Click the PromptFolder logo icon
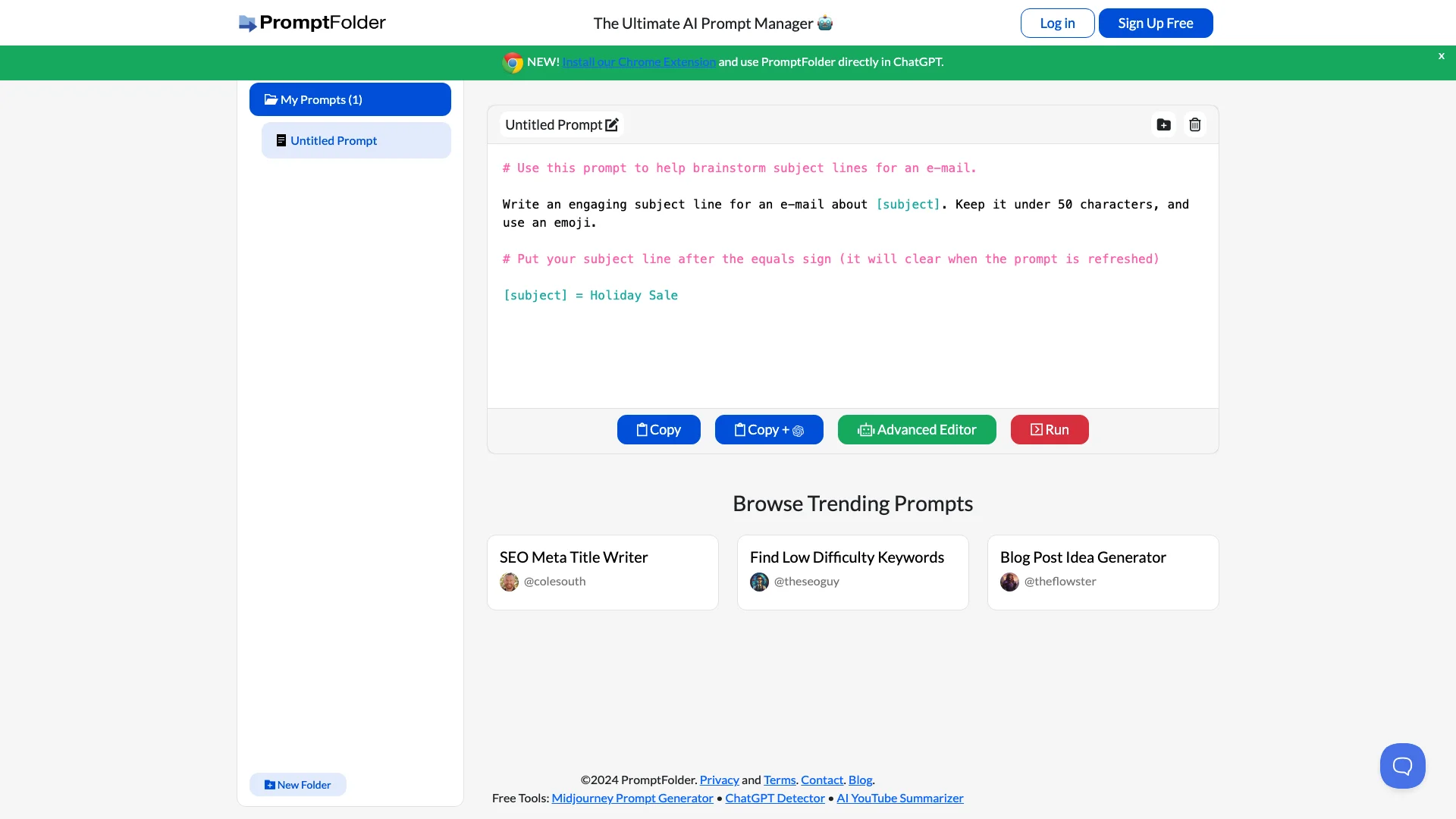This screenshot has width=1456, height=819. pos(246,22)
